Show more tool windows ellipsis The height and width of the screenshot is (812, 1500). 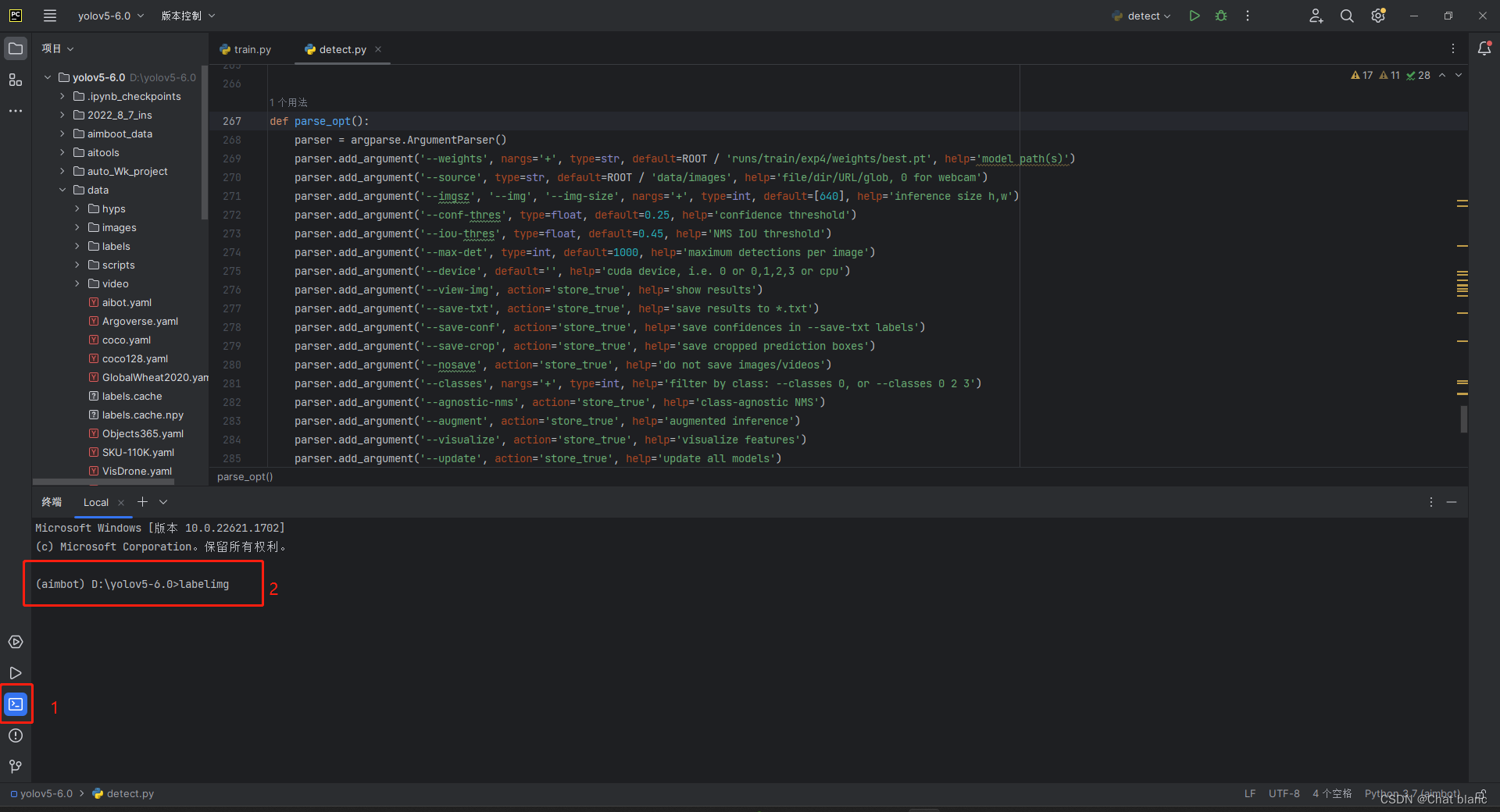tap(16, 111)
